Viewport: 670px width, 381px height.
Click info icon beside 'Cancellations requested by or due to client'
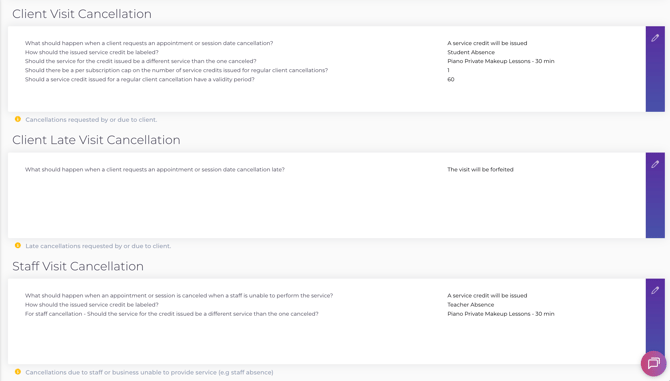[x=18, y=119]
